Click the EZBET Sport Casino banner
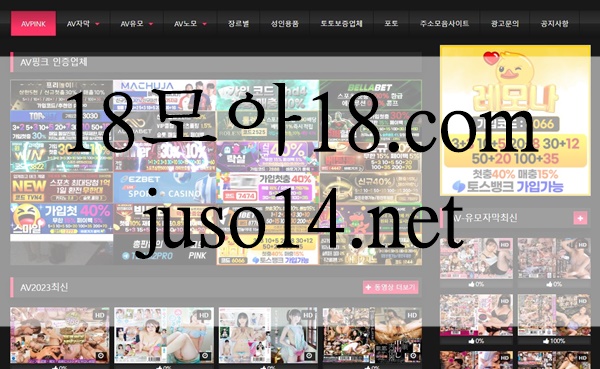 pyautogui.click(x=165, y=188)
